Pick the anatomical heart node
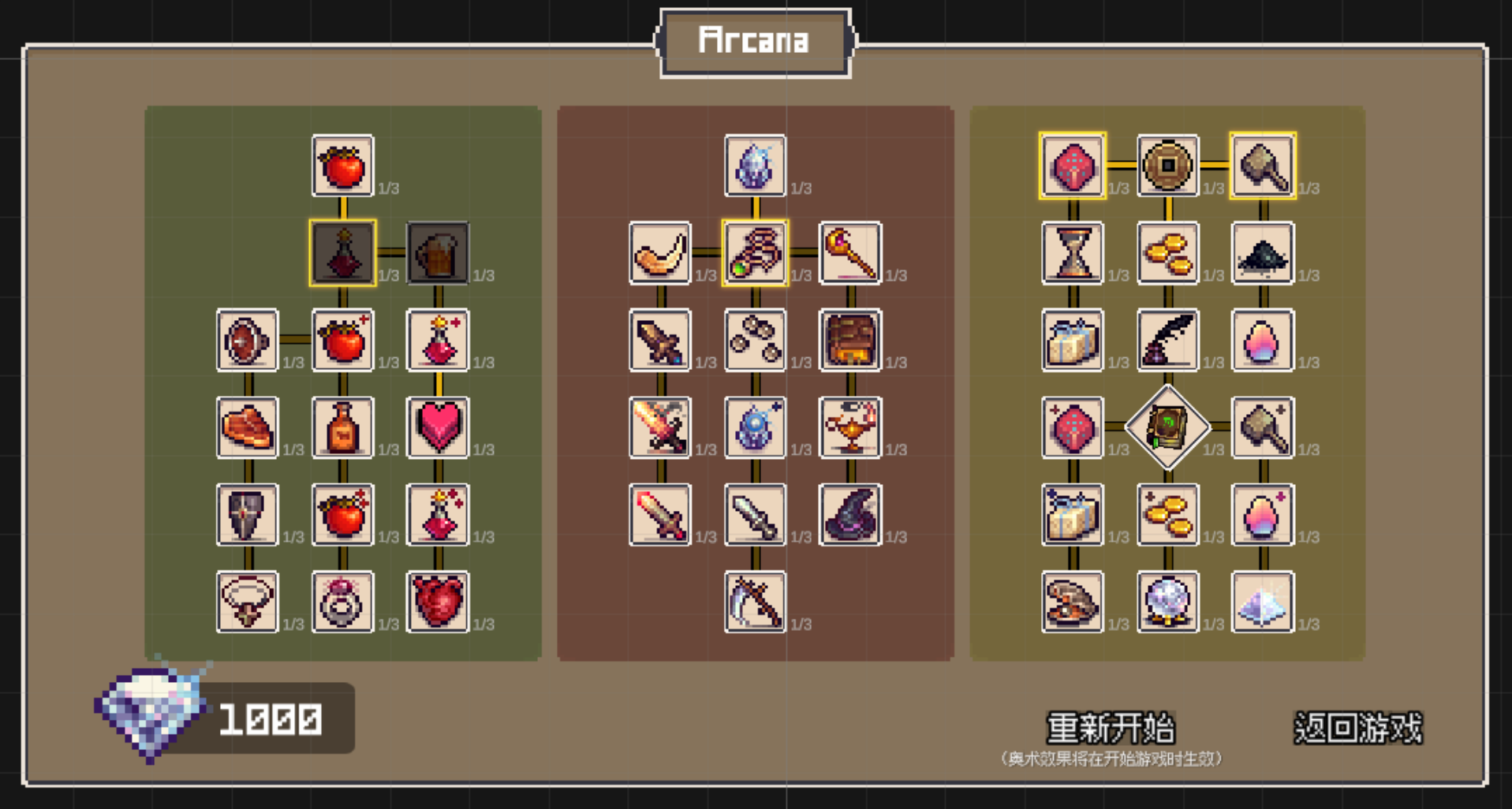The width and height of the screenshot is (1512, 809). 438,602
